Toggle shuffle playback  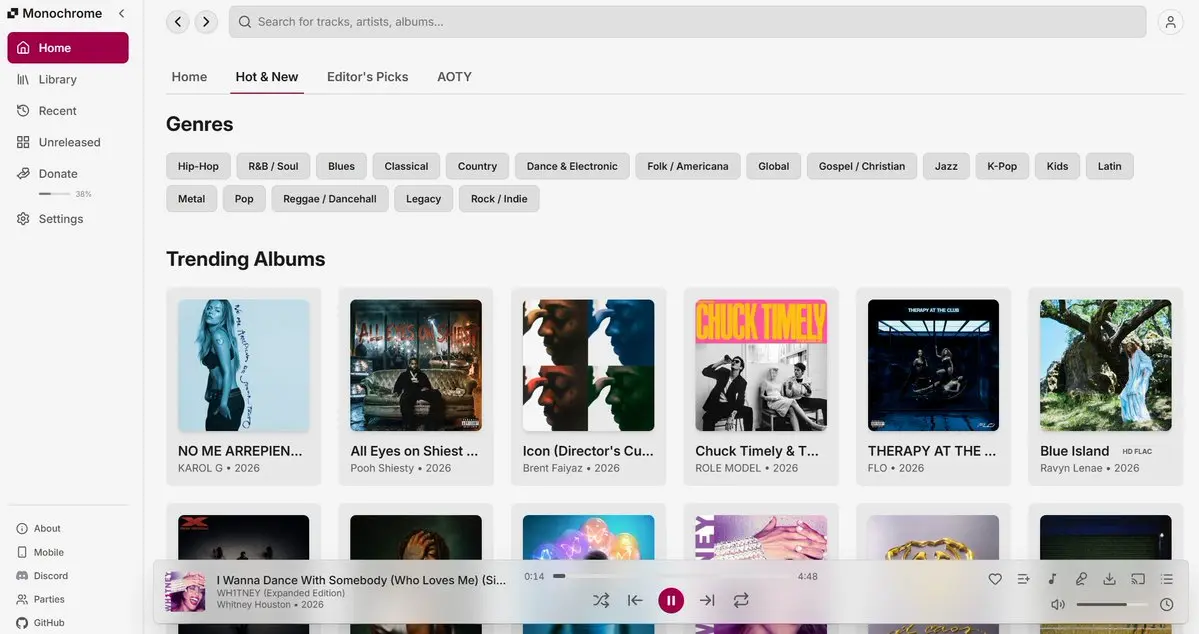click(x=601, y=600)
